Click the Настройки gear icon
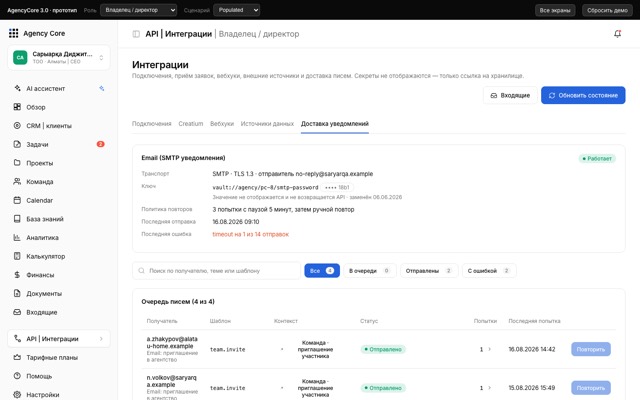Image resolution: width=640 pixels, height=400 pixels. click(17, 395)
